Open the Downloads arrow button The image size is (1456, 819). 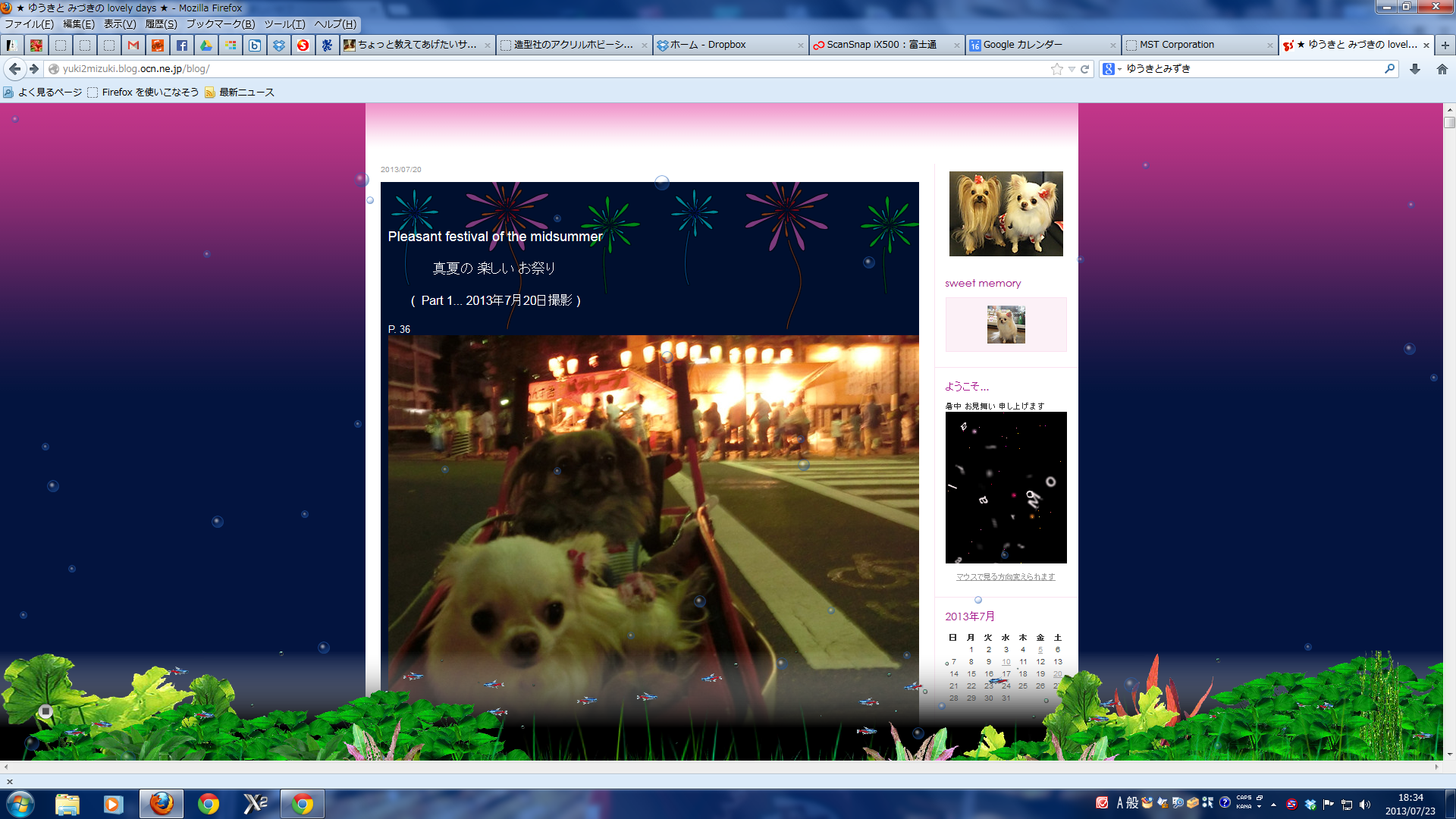click(1415, 69)
